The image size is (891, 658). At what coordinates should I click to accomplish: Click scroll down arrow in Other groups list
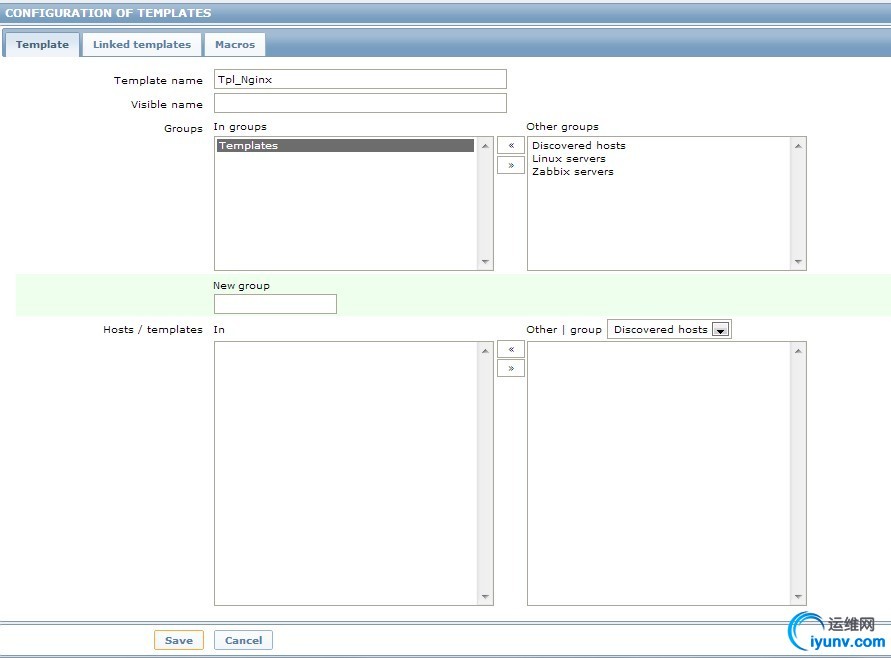798,261
